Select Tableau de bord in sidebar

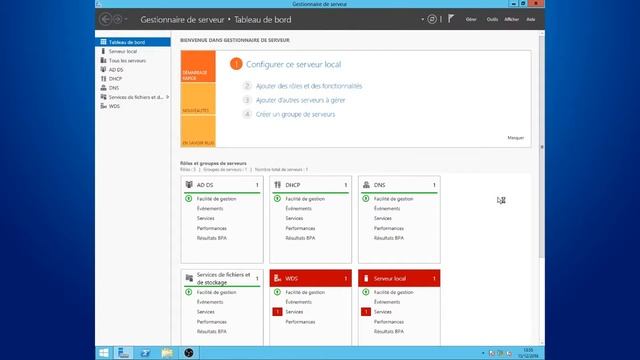(x=133, y=42)
